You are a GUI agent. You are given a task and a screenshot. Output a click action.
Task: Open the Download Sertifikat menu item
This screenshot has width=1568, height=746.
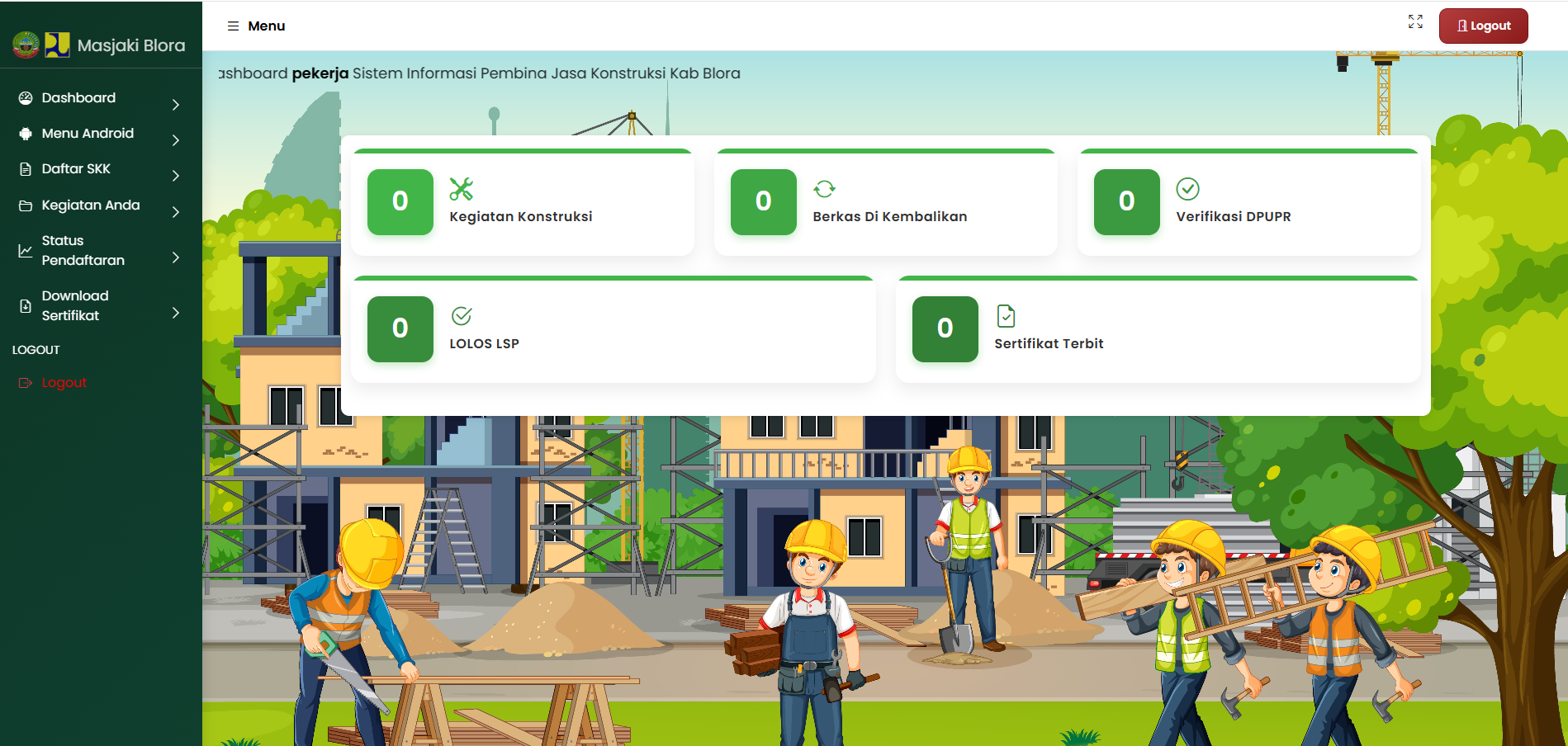[x=75, y=305]
